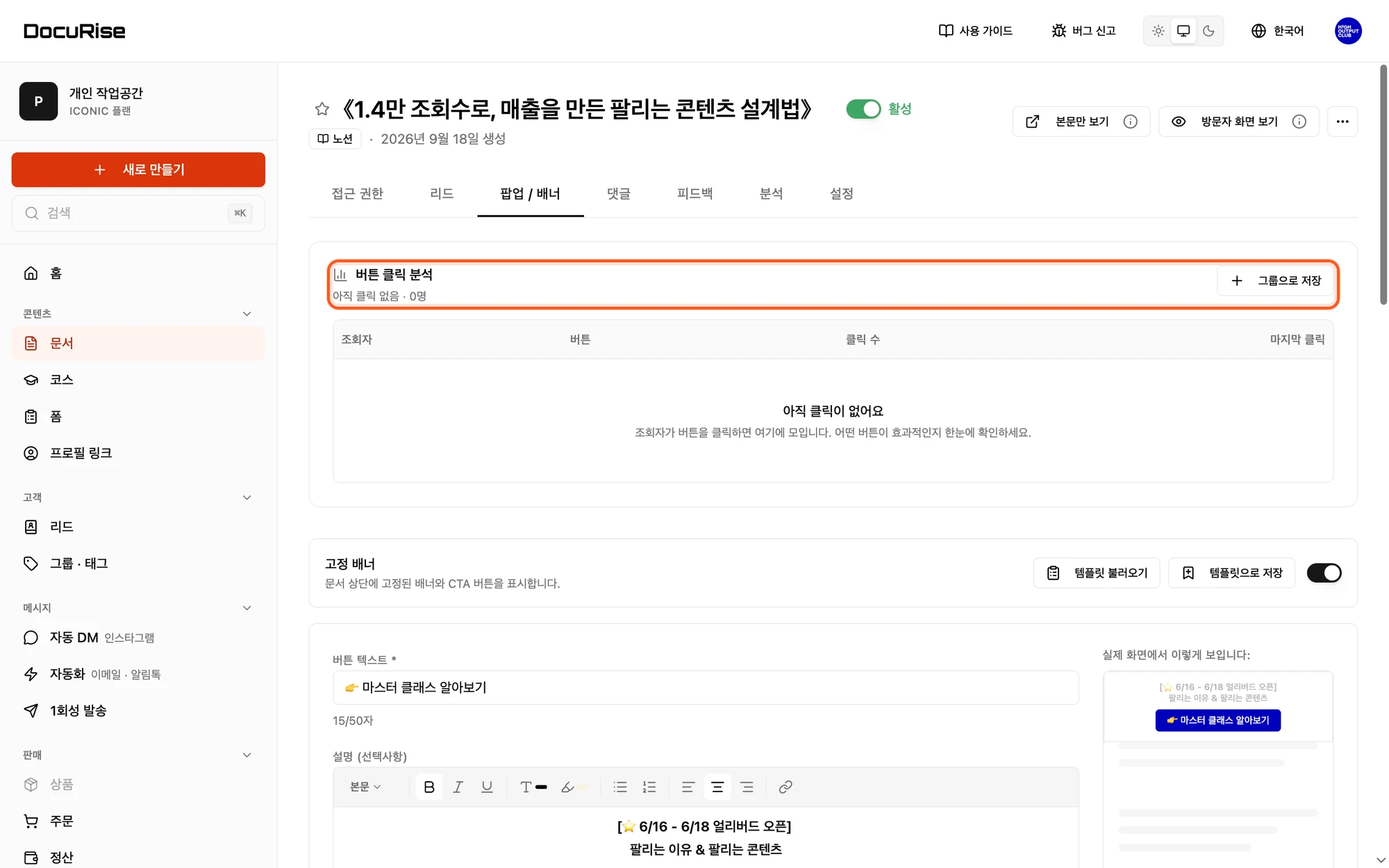Open the 본문 text style dropdown
The image size is (1389, 868).
click(x=366, y=787)
